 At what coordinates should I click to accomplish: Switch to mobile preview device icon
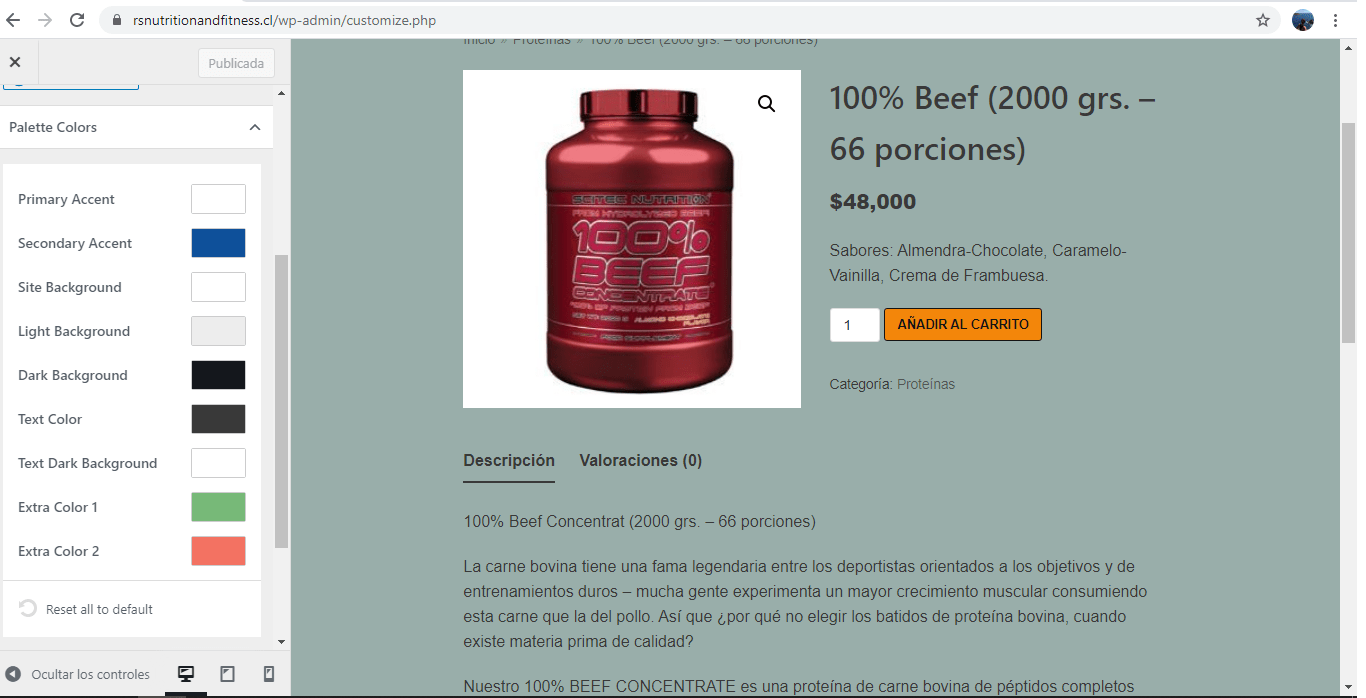tap(268, 674)
